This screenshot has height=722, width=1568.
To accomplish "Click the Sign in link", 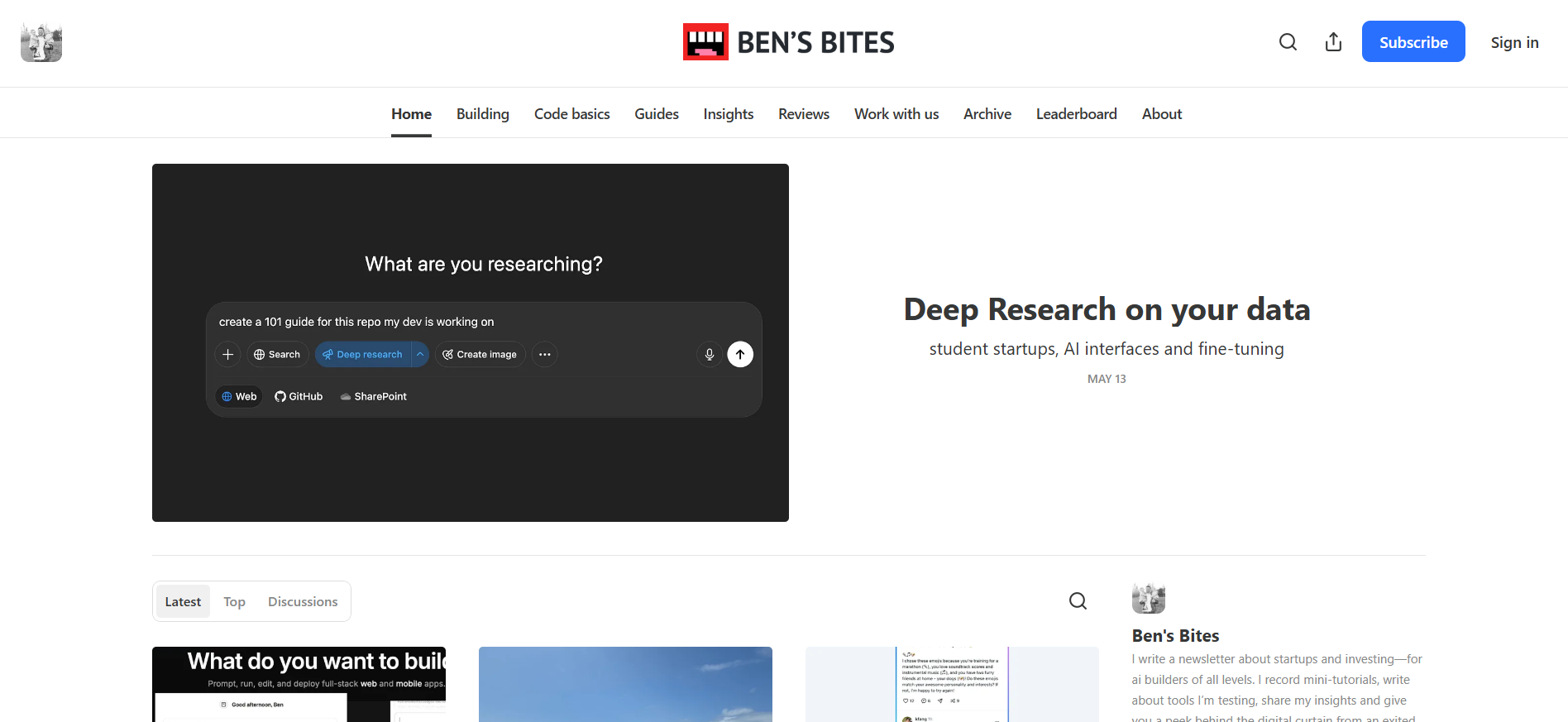I will click(x=1514, y=42).
